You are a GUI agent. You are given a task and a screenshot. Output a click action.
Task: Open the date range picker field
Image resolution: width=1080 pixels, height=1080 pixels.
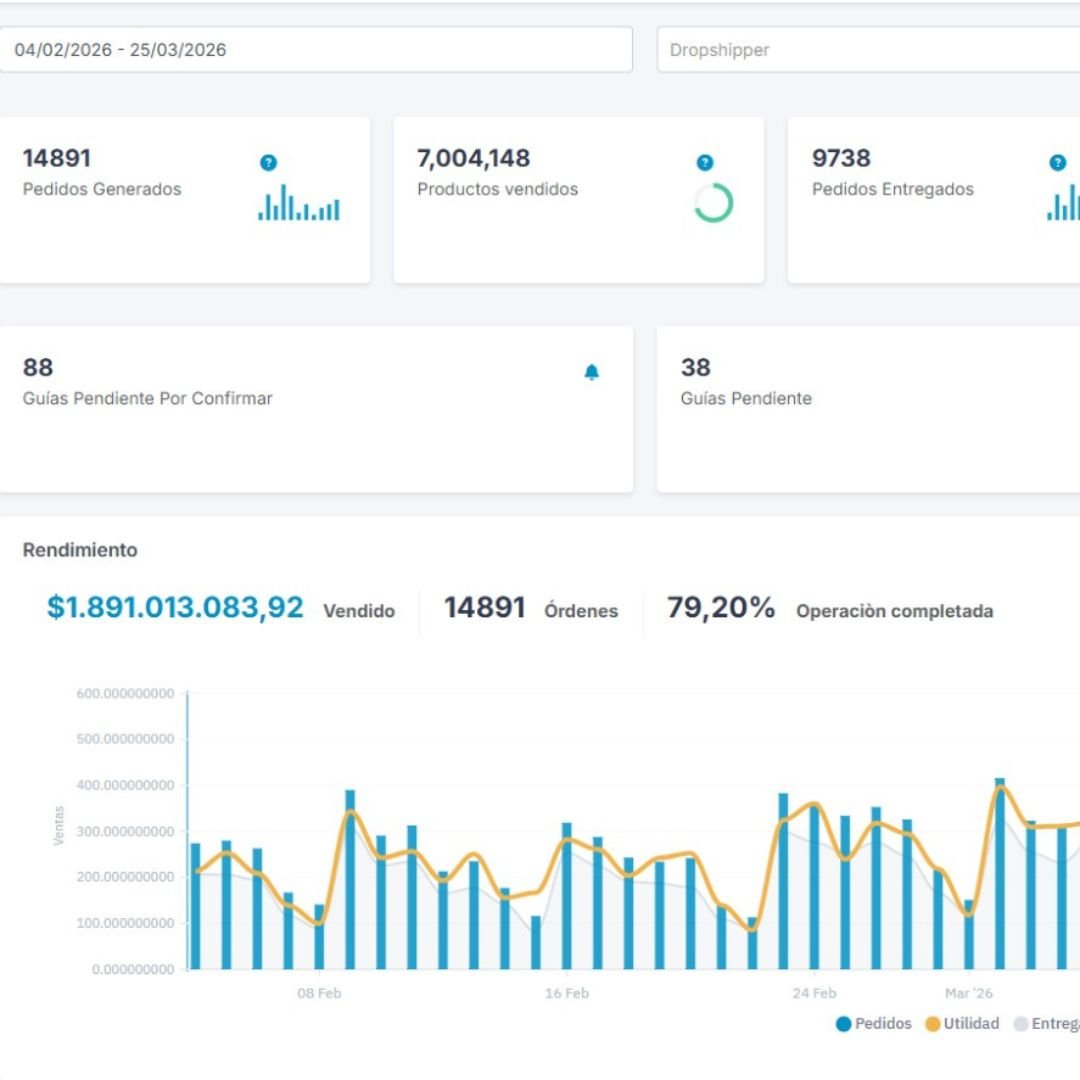point(315,50)
